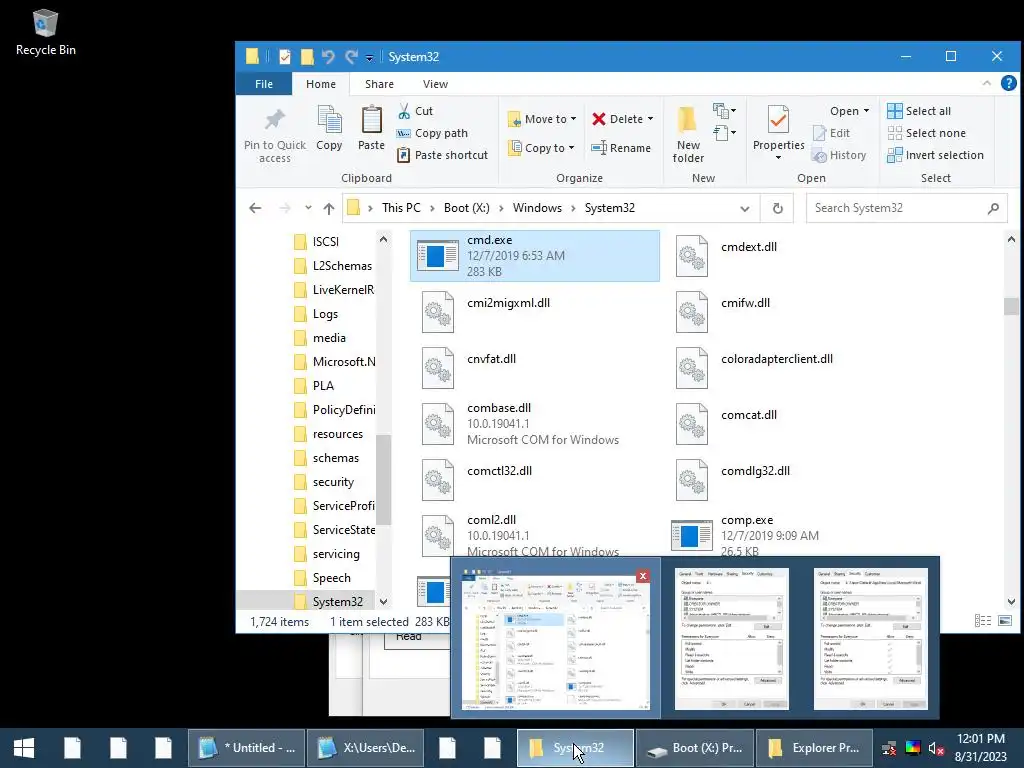Click Select all in ribbon
This screenshot has height=768, width=1024.
click(x=919, y=111)
